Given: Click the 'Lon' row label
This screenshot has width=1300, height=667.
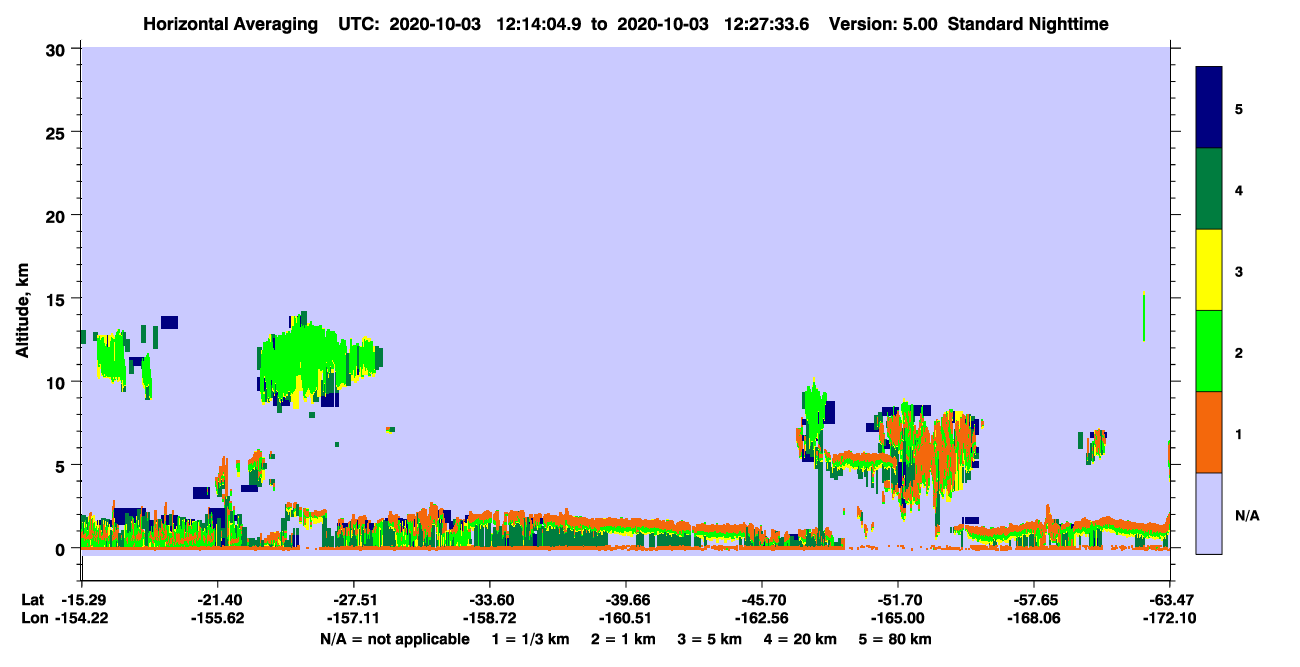Looking at the screenshot, I should [34, 619].
